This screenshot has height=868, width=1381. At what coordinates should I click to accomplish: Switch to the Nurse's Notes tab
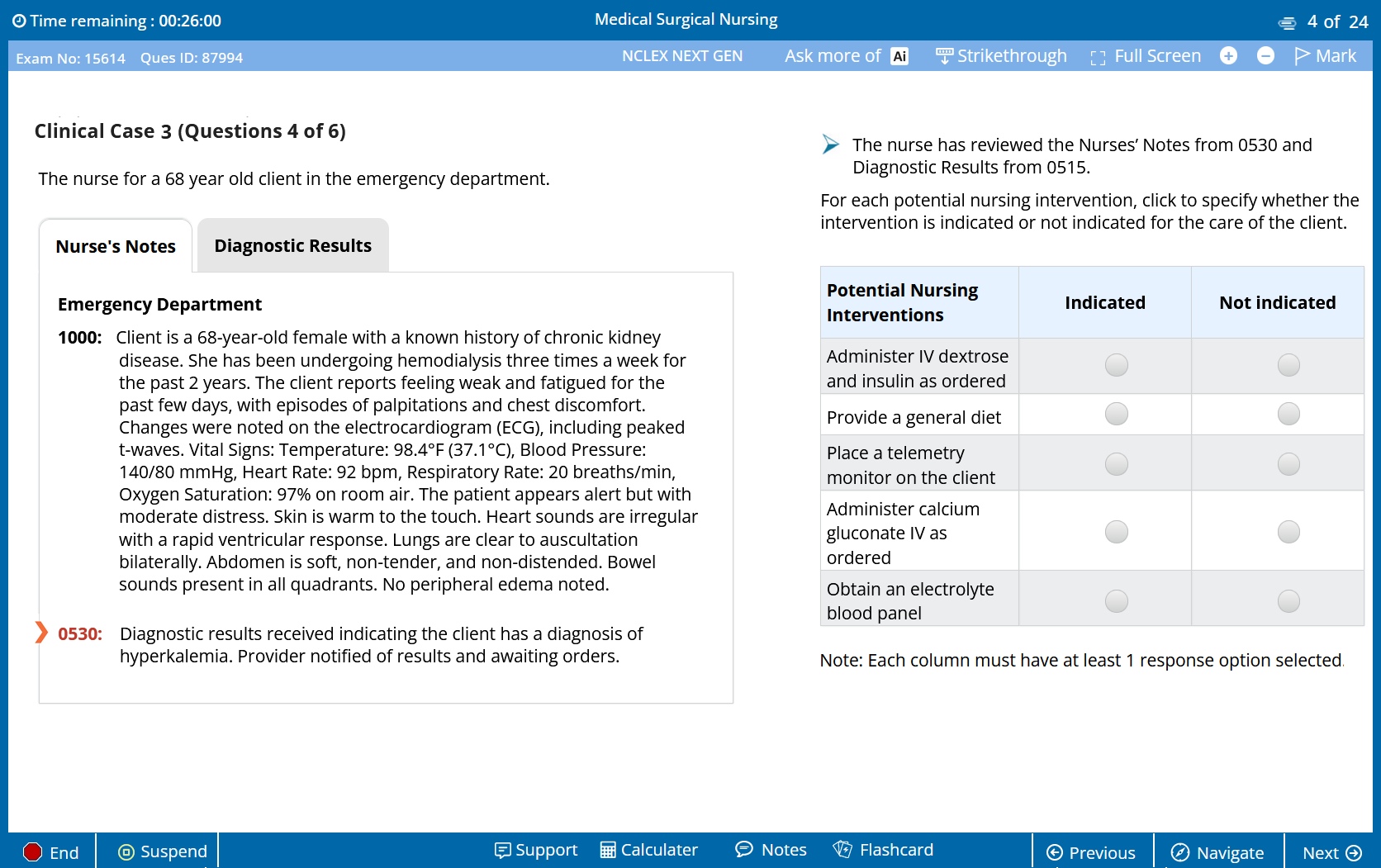(116, 246)
